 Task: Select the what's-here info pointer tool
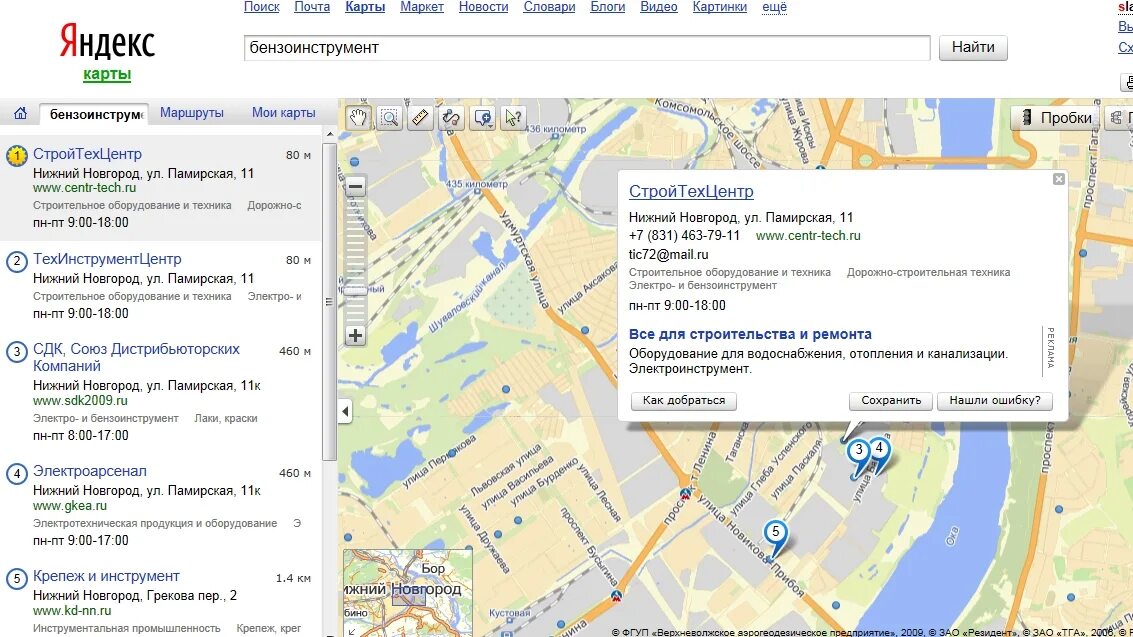[514, 117]
